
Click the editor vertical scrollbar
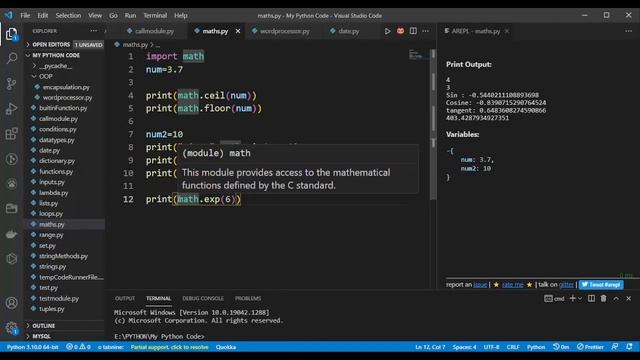click(x=433, y=124)
